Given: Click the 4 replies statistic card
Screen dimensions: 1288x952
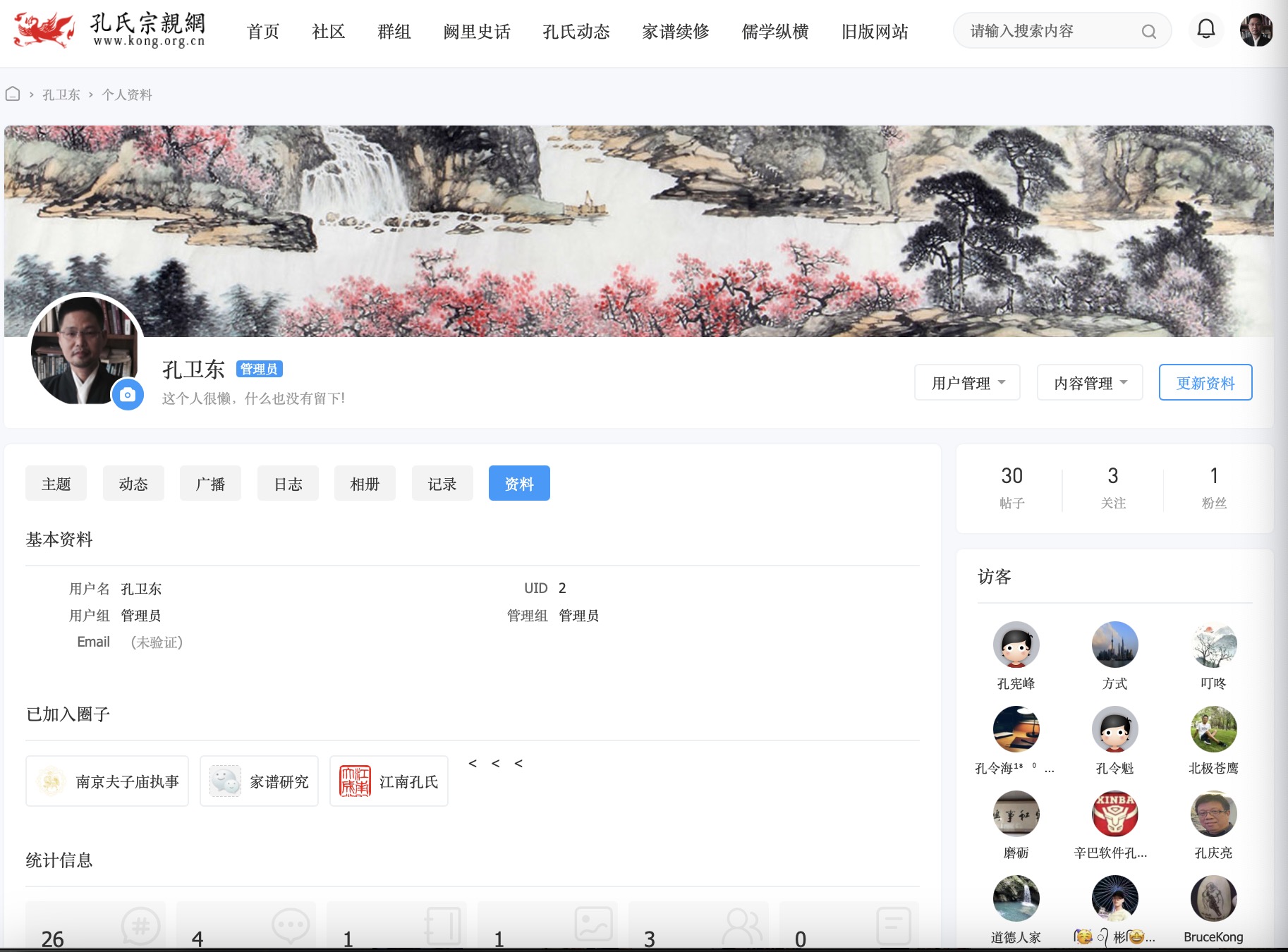Looking at the screenshot, I should click(246, 926).
